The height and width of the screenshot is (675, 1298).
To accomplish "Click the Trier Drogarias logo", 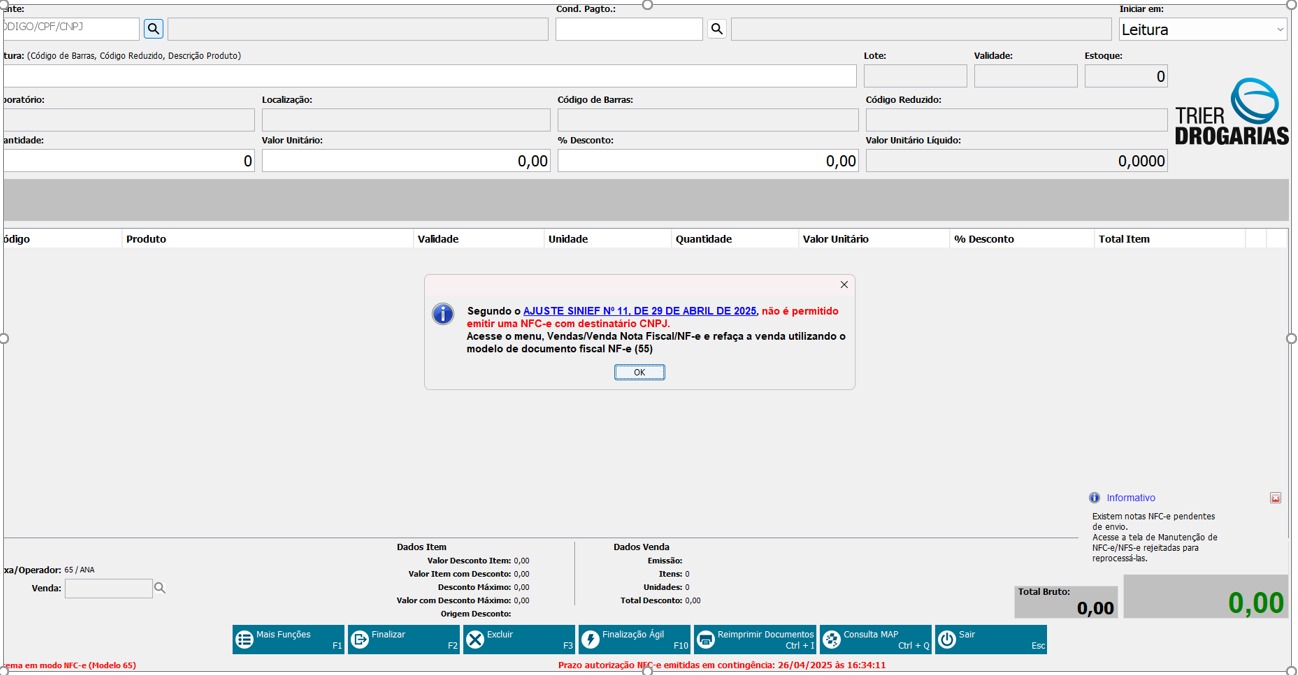I will point(1231,113).
